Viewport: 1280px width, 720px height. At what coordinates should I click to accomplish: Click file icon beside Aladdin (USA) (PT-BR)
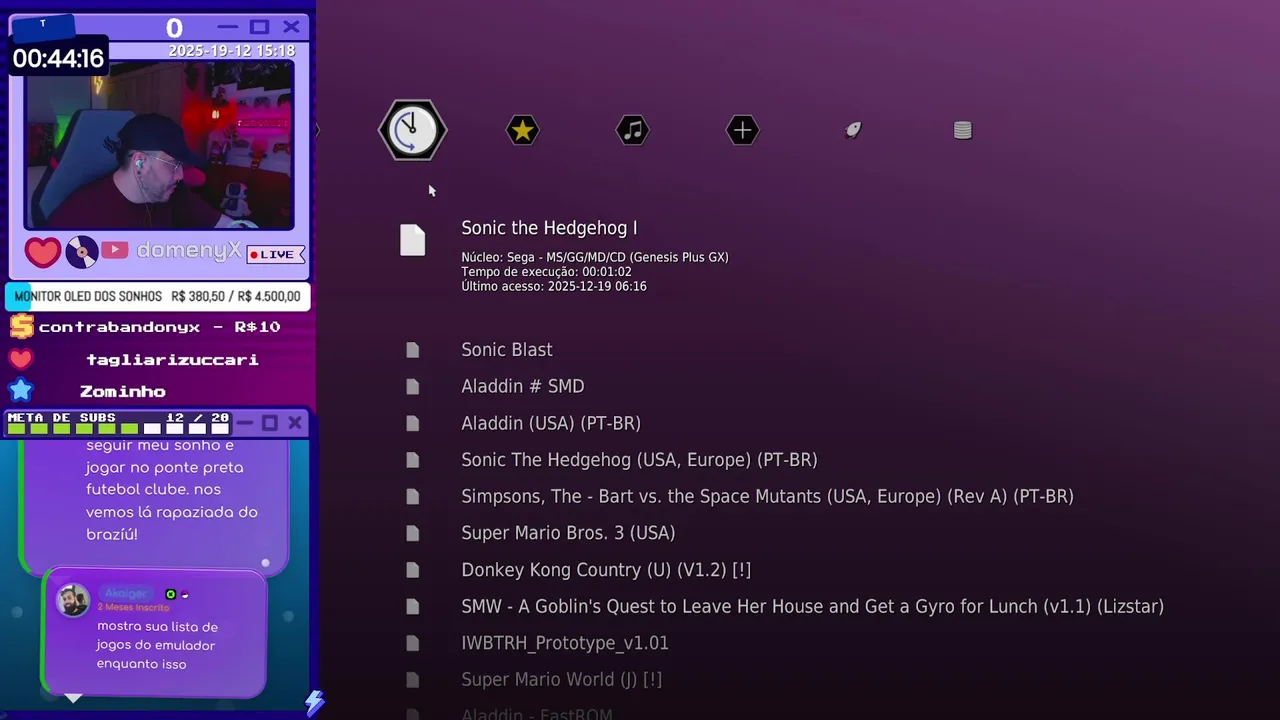click(413, 423)
